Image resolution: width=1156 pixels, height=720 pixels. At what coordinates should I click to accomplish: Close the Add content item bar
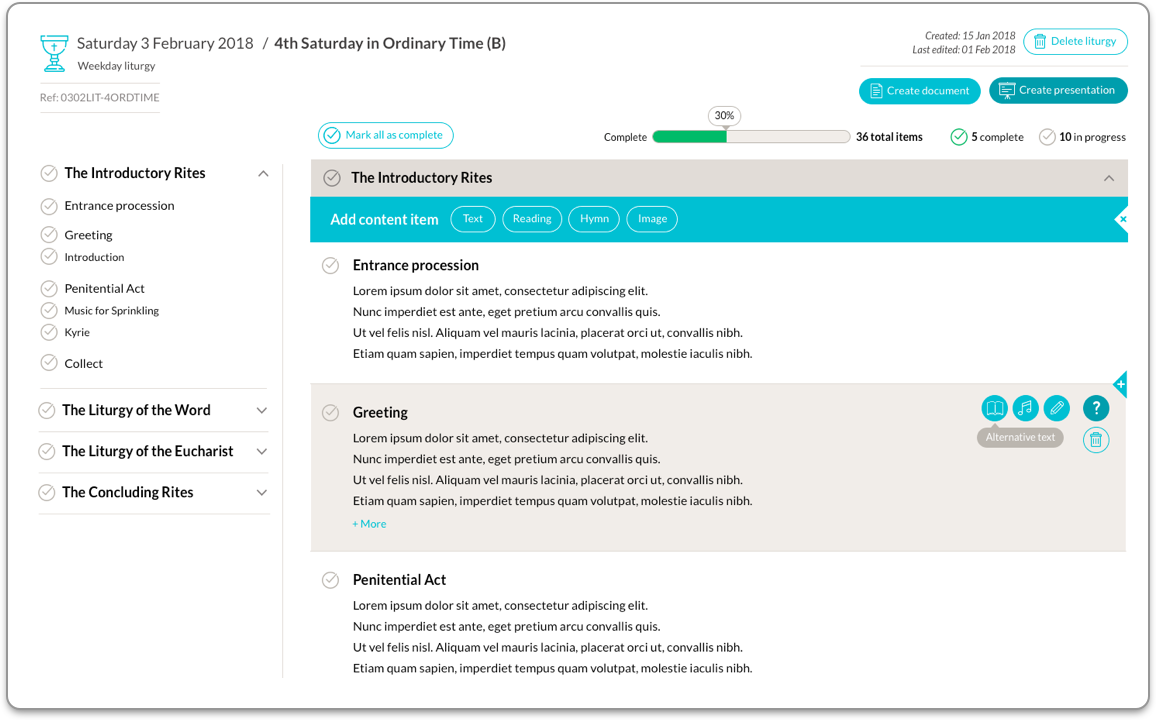point(1122,219)
